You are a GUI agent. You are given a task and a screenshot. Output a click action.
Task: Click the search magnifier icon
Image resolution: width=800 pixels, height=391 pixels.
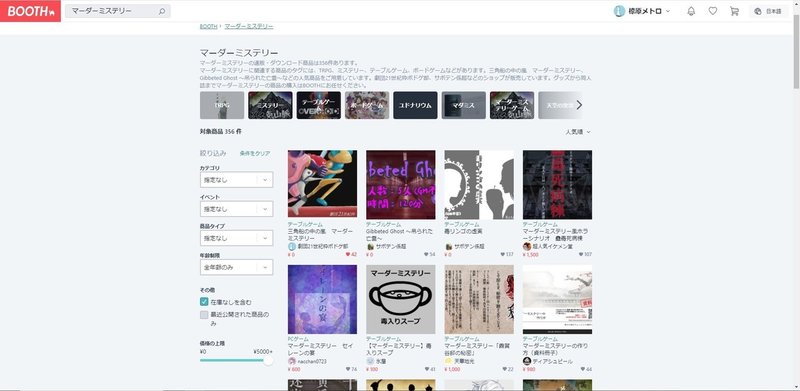coord(162,11)
